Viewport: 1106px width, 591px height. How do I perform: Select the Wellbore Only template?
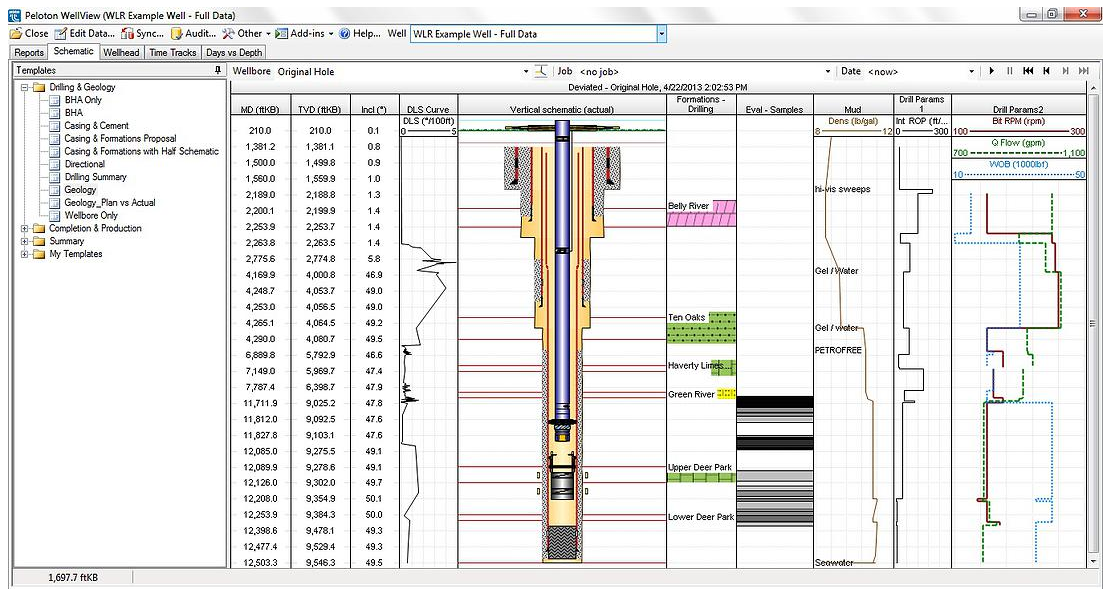point(91,215)
